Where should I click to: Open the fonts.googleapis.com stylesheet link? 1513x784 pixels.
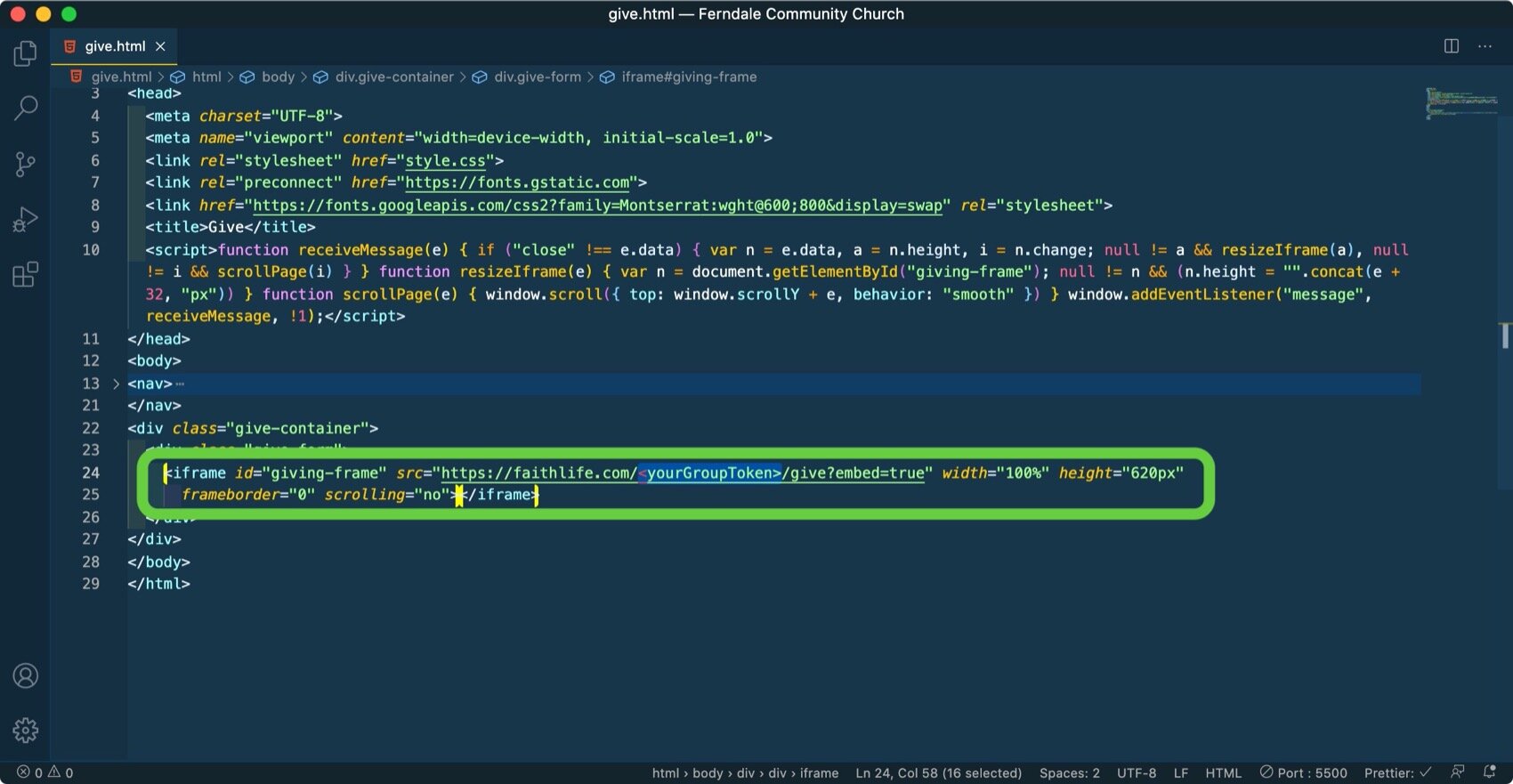point(597,205)
